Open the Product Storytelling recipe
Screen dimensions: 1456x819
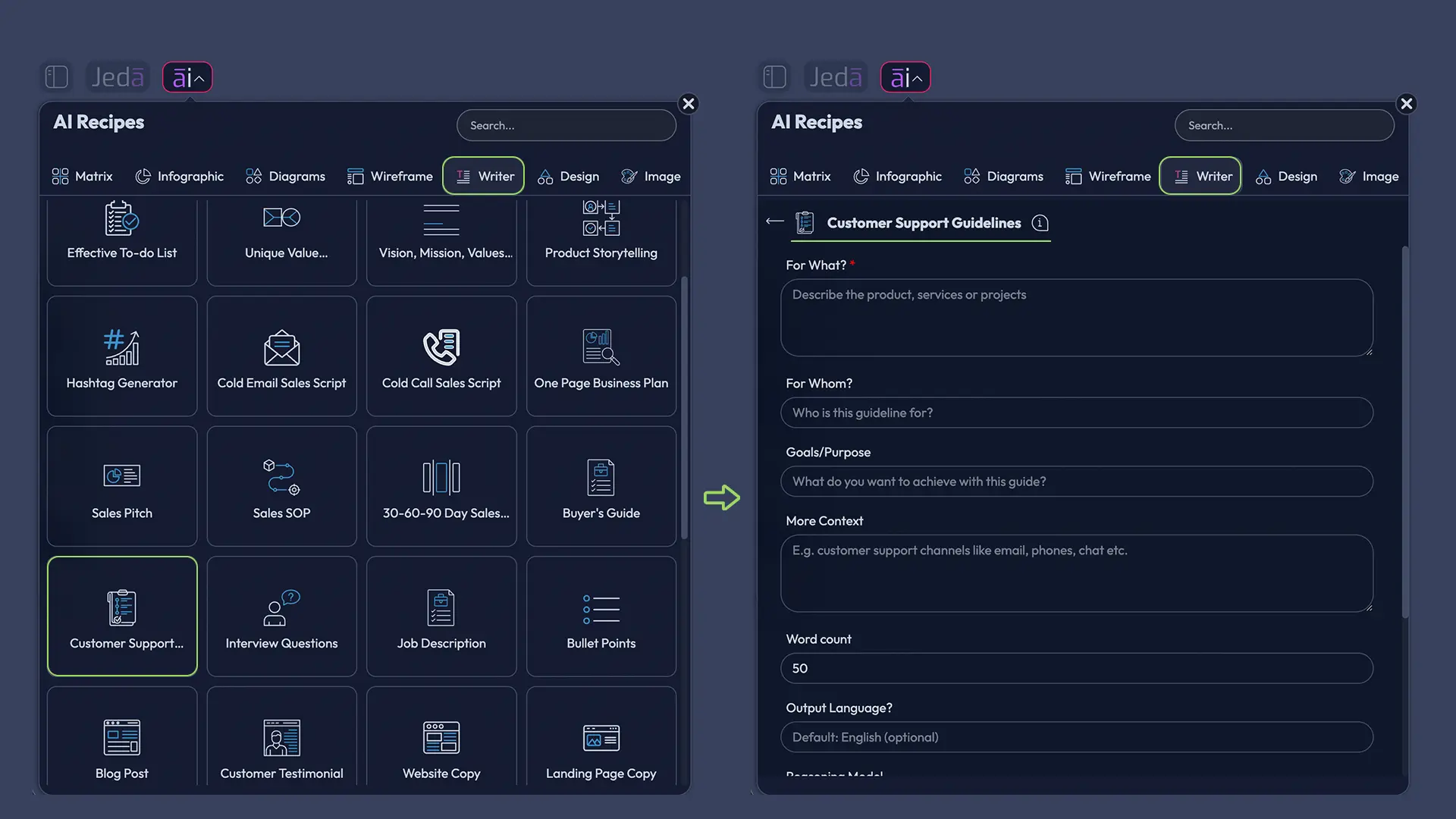(601, 241)
